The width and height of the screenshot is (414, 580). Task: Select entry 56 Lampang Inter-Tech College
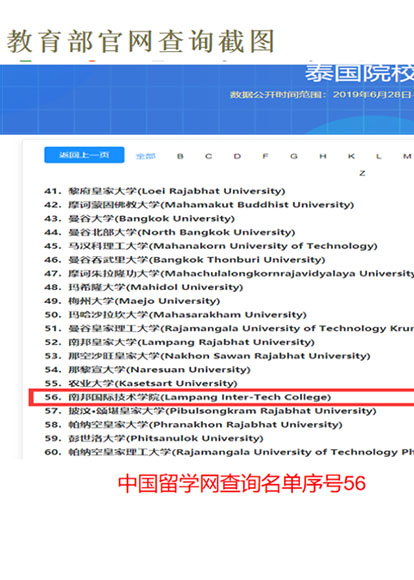tap(188, 397)
